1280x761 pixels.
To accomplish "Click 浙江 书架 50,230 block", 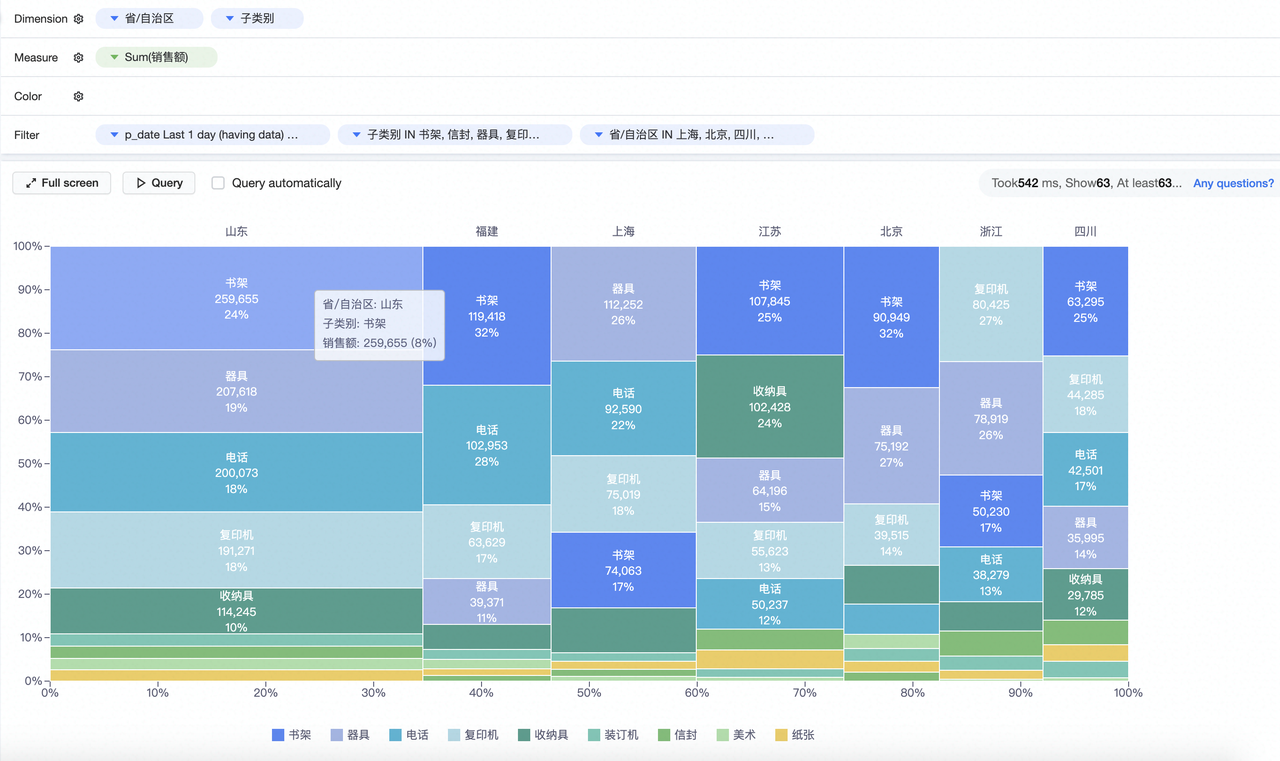I will 991,511.
